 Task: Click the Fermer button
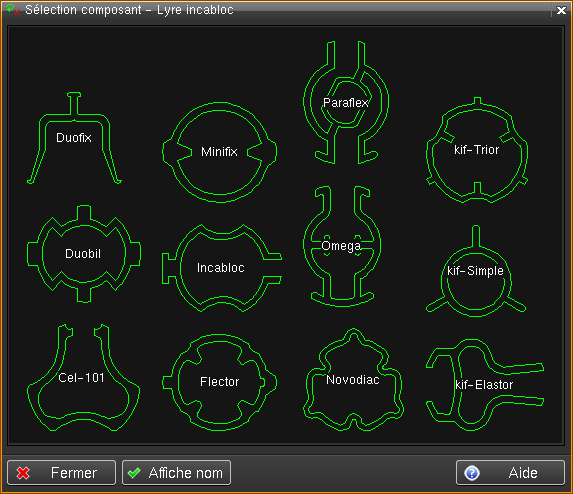(x=61, y=473)
